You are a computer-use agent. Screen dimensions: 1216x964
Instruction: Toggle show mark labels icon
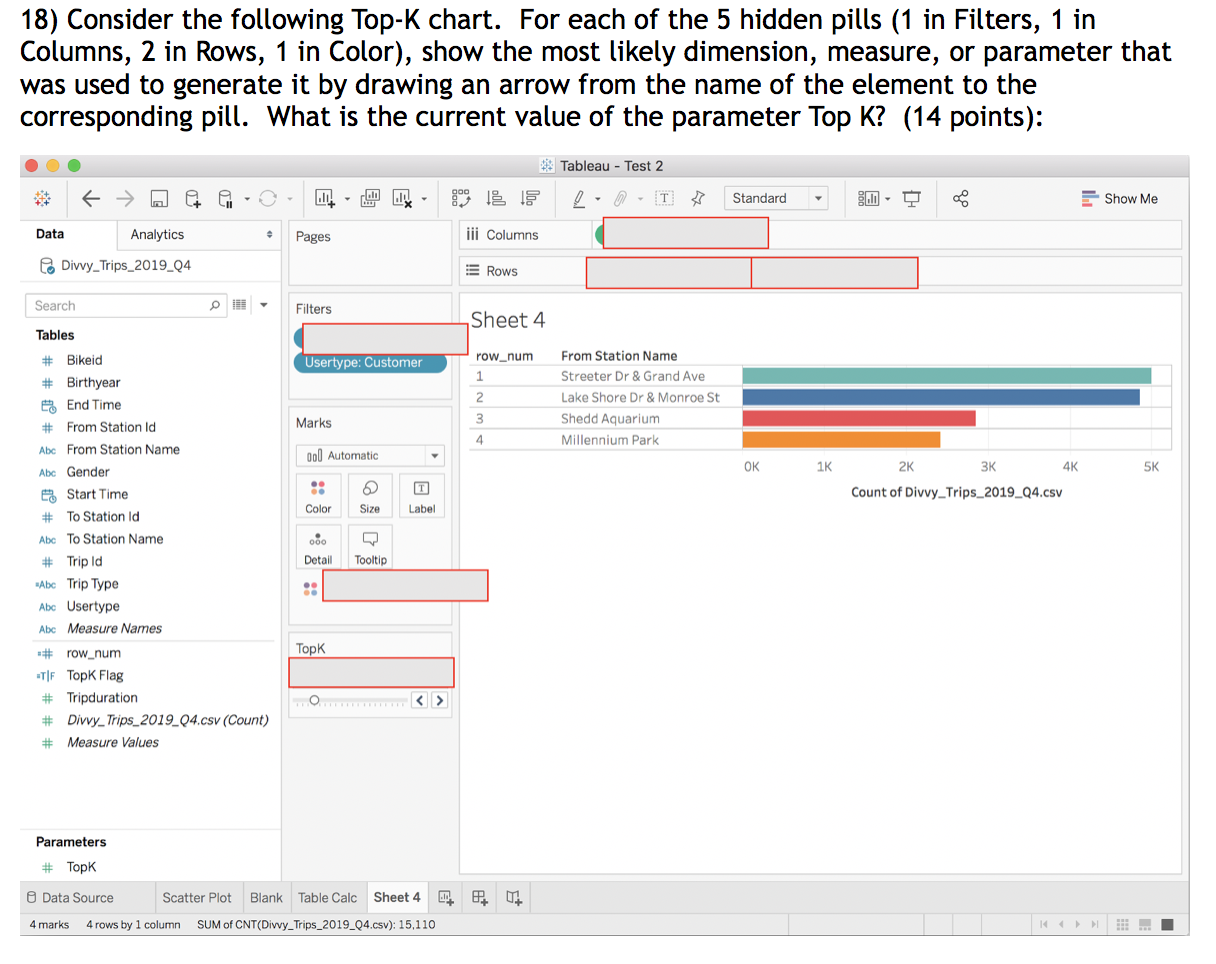[x=665, y=198]
